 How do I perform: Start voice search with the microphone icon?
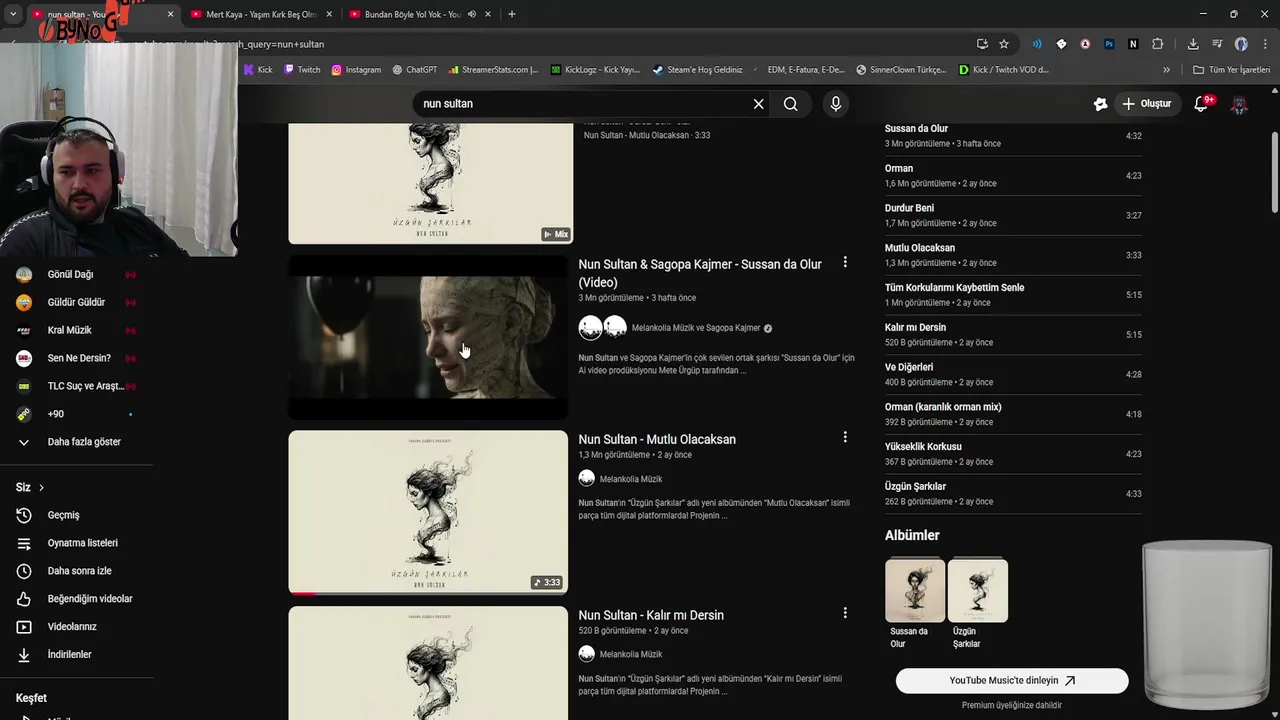[835, 104]
